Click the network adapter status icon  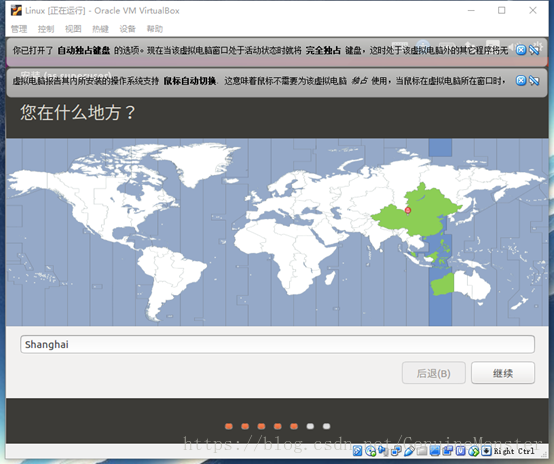pos(396,451)
